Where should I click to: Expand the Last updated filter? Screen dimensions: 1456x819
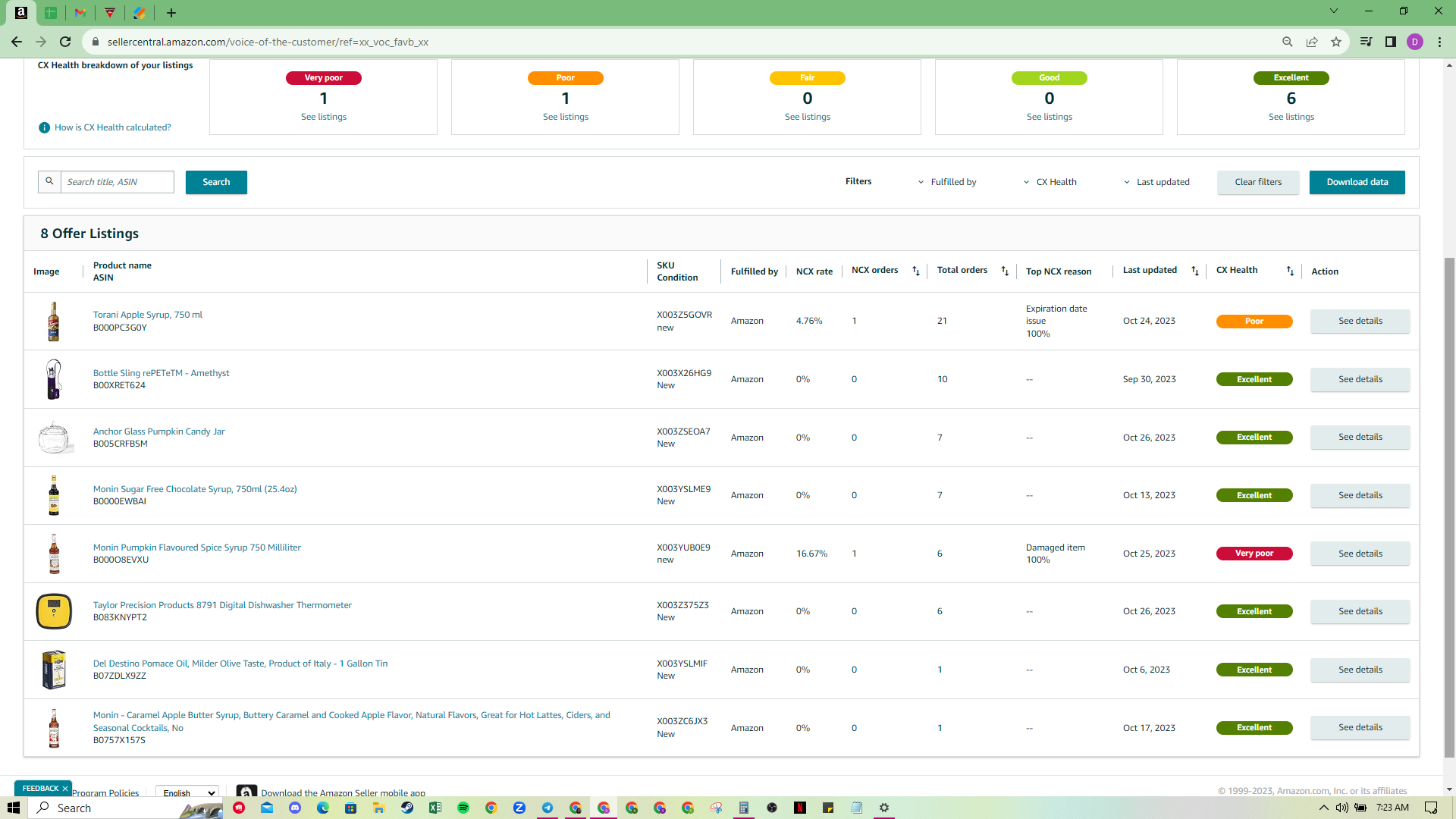(x=1156, y=182)
